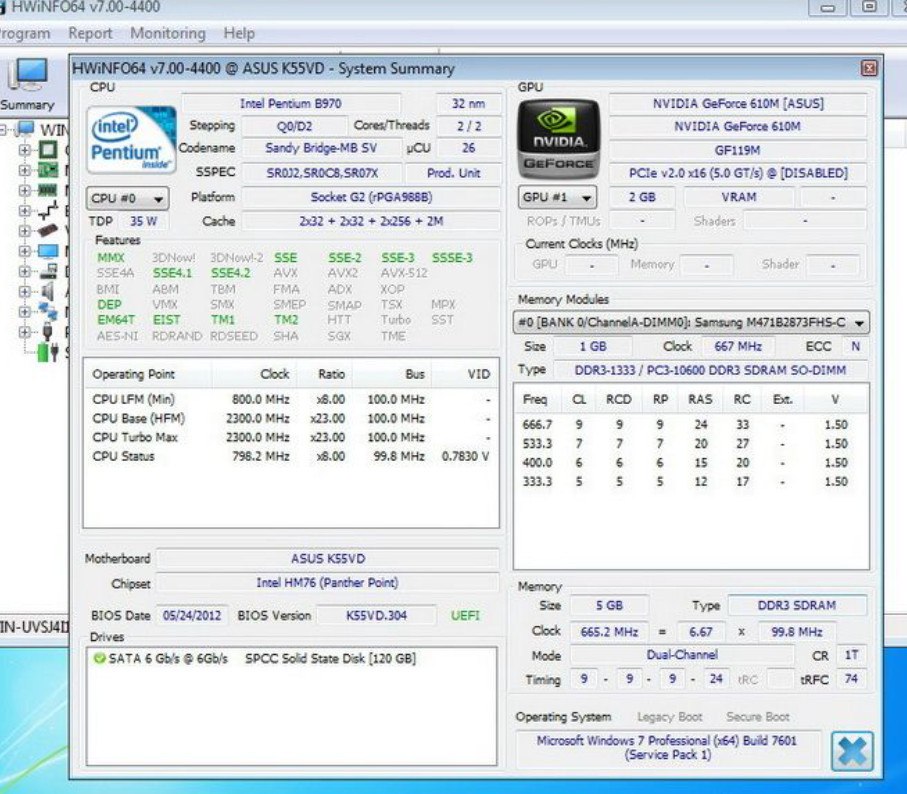Select the Central Processor chip icon in tree
The image size is (907, 794).
pos(48,150)
